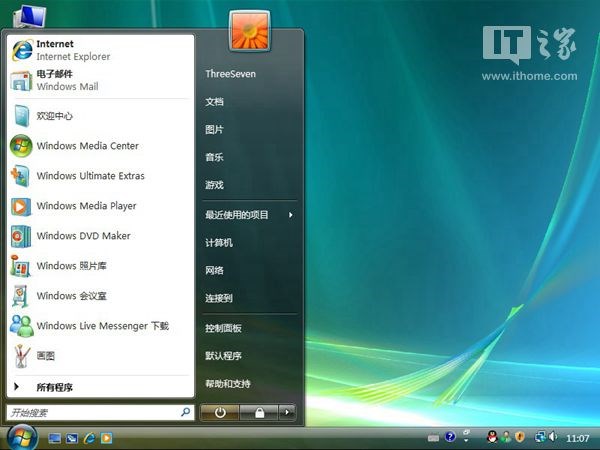Open shutdown options arrow menu
This screenshot has width=600, height=450.
(287, 412)
